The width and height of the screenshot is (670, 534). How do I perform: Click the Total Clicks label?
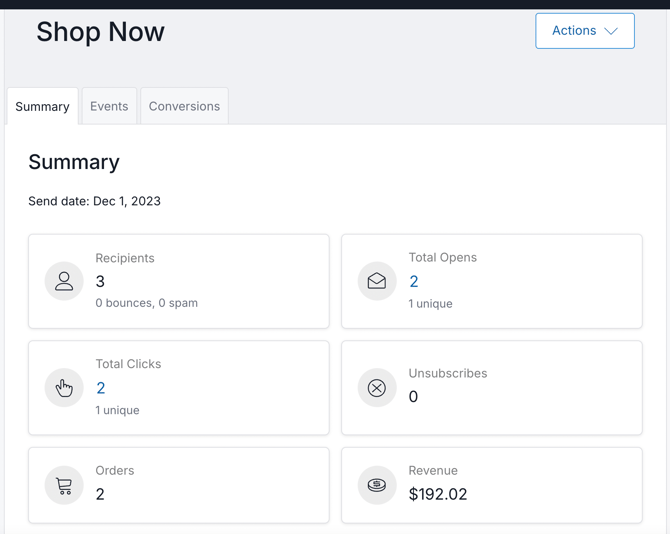pos(128,364)
